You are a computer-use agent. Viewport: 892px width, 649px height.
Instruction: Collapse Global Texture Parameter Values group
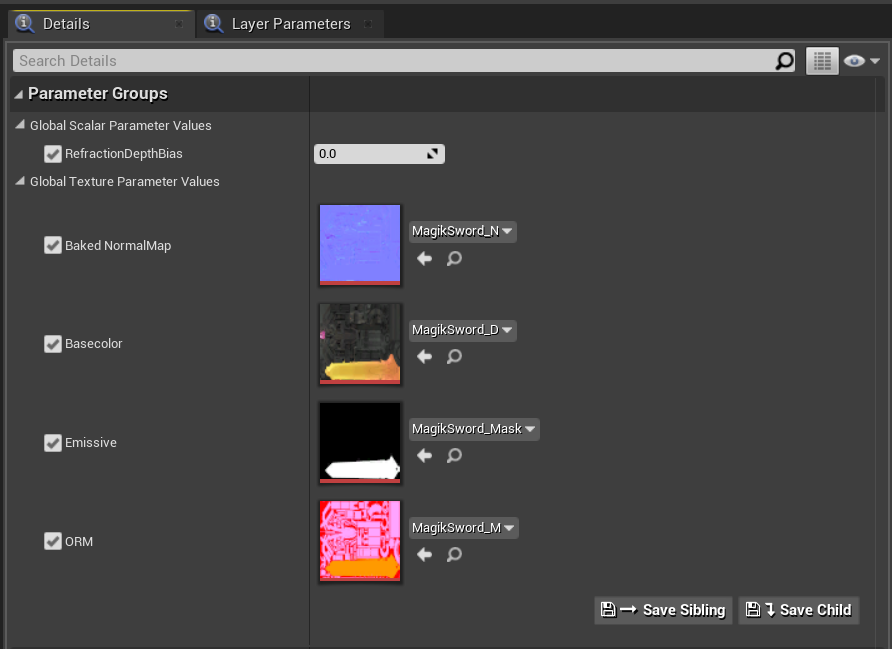pos(20,181)
